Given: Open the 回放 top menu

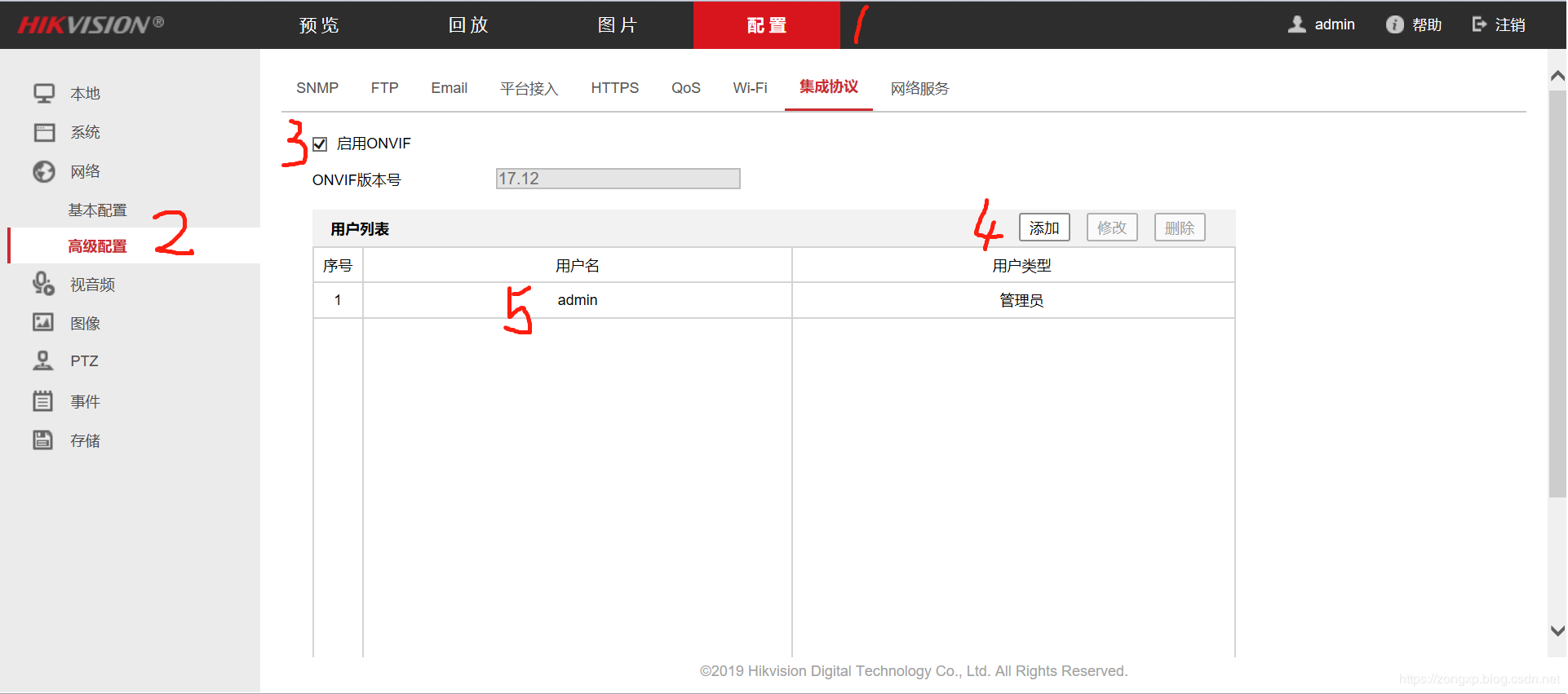Looking at the screenshot, I should point(468,25).
